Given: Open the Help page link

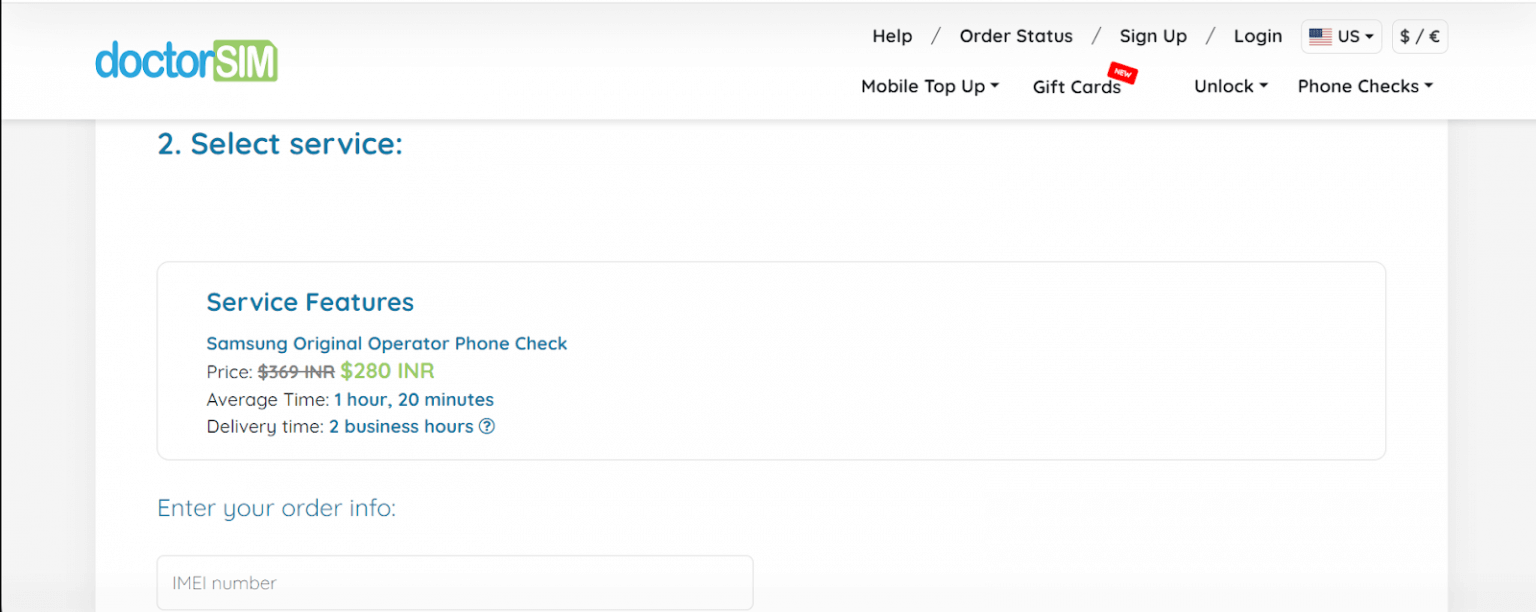Looking at the screenshot, I should coord(892,37).
